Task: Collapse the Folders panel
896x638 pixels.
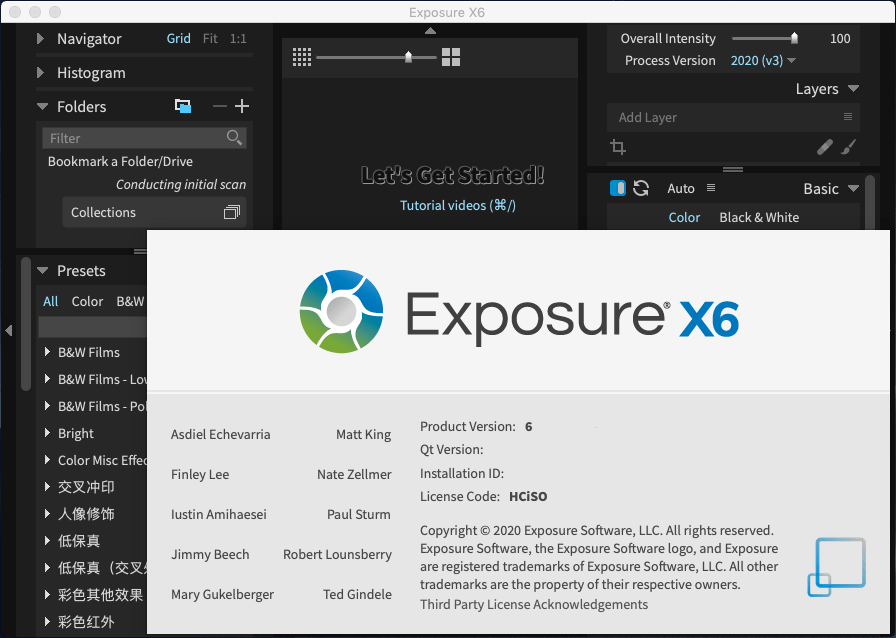Action: tap(42, 106)
